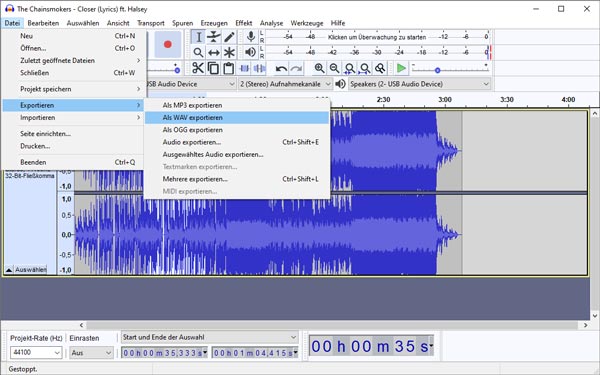Click the vertical scrollbar down arrow
The height and width of the screenshot is (375, 600).
[x=595, y=316]
